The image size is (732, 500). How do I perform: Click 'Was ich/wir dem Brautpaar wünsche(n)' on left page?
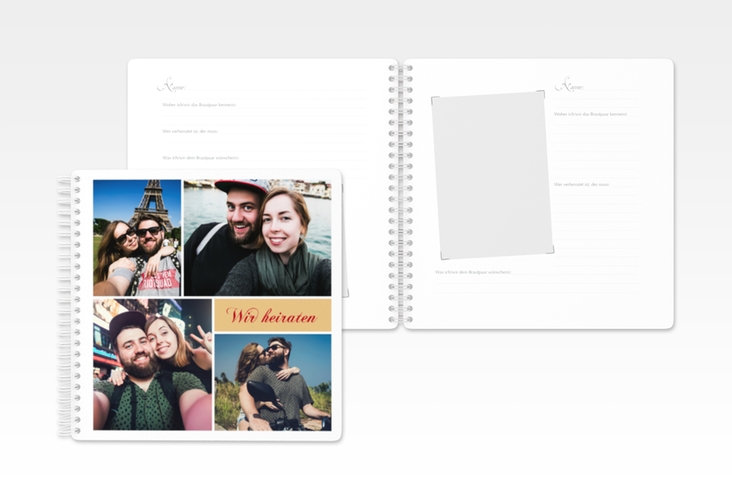(200, 158)
